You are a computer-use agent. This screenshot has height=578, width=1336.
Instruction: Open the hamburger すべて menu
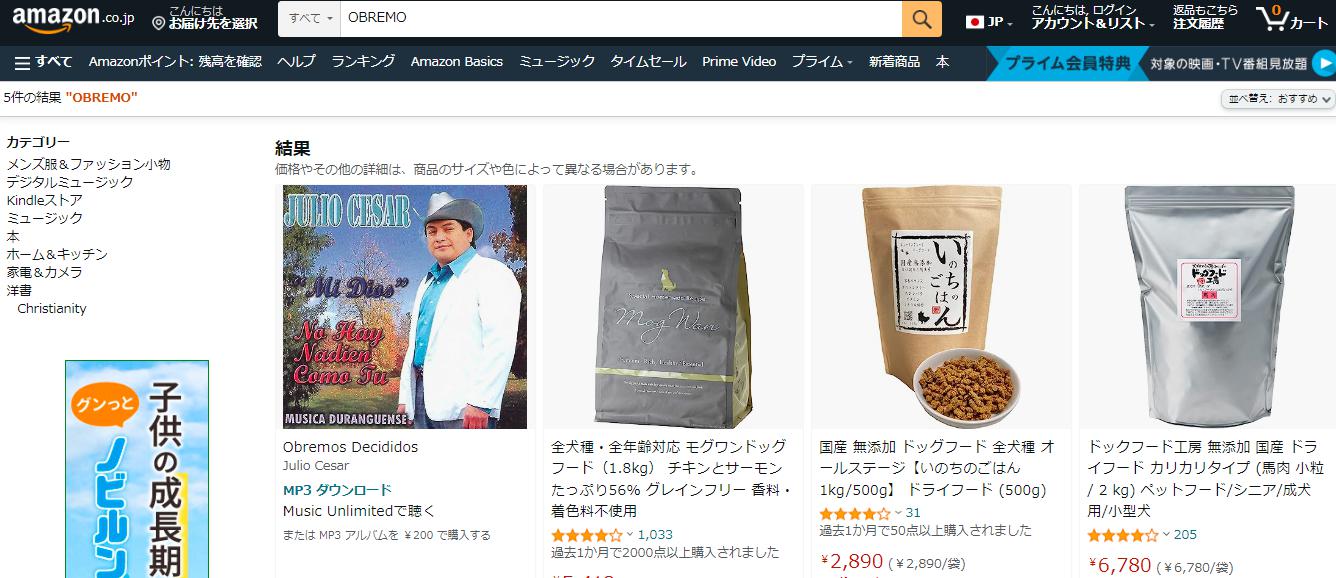(43, 62)
